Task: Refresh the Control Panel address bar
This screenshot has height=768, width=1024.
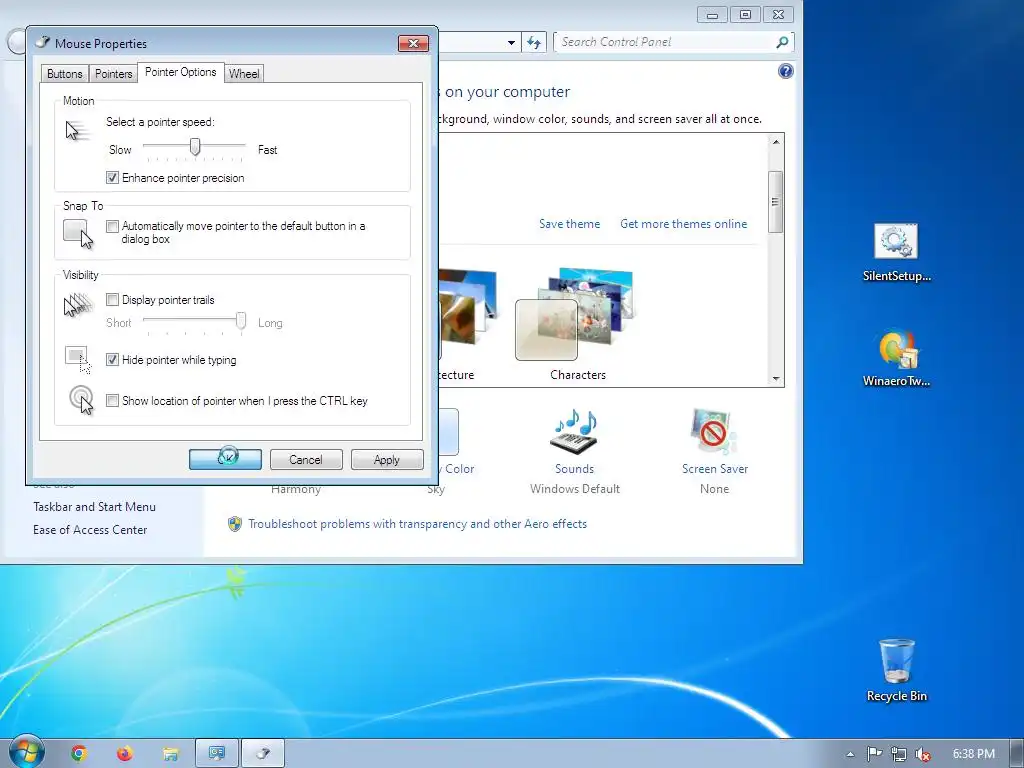Action: point(534,42)
